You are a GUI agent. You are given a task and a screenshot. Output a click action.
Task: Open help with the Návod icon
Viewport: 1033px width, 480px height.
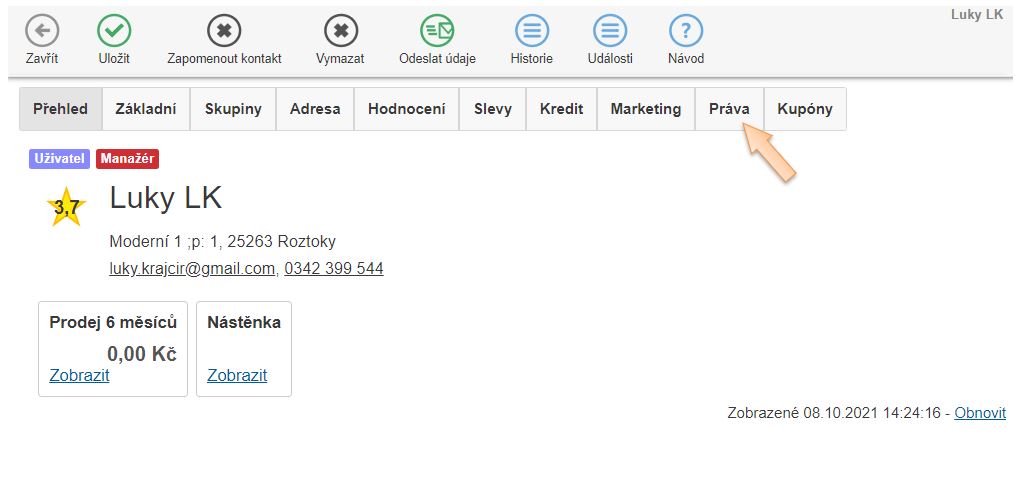point(686,31)
